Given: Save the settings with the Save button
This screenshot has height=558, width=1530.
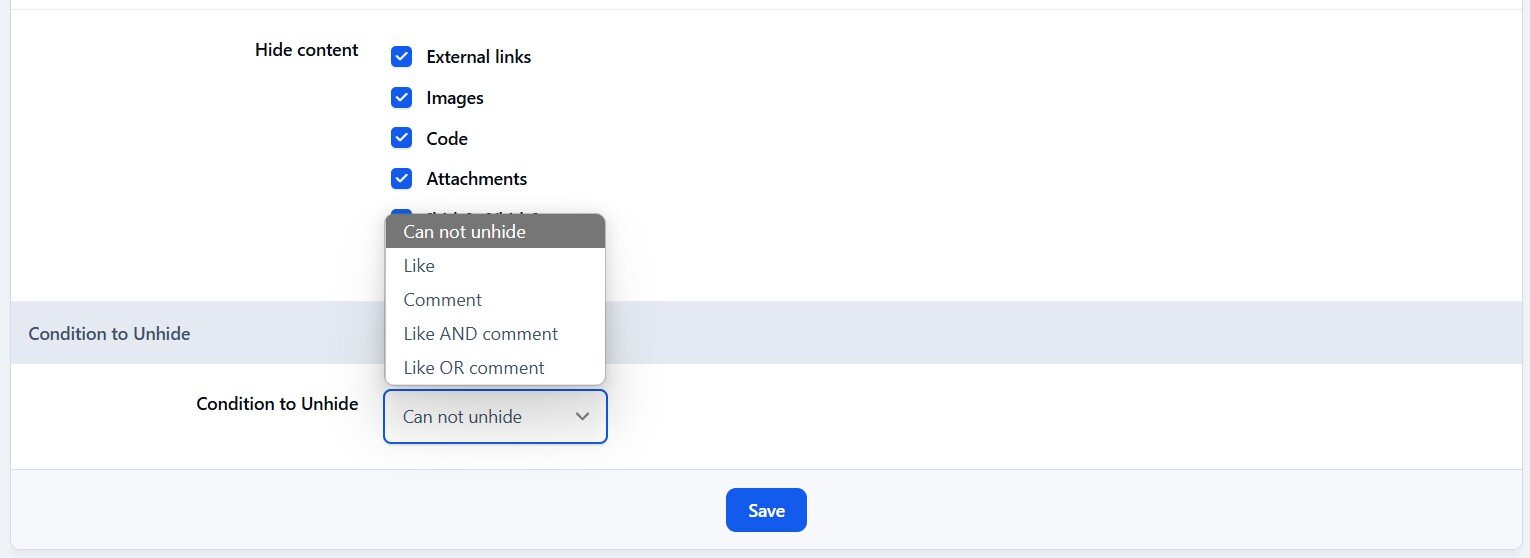Looking at the screenshot, I should 766,510.
